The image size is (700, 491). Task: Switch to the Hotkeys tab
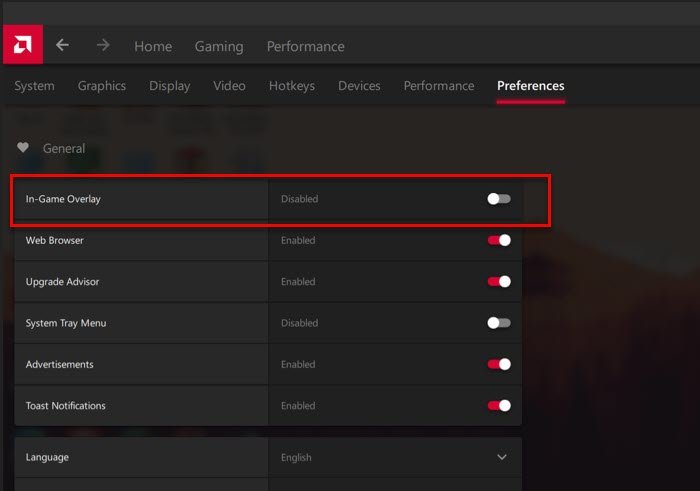(x=292, y=86)
